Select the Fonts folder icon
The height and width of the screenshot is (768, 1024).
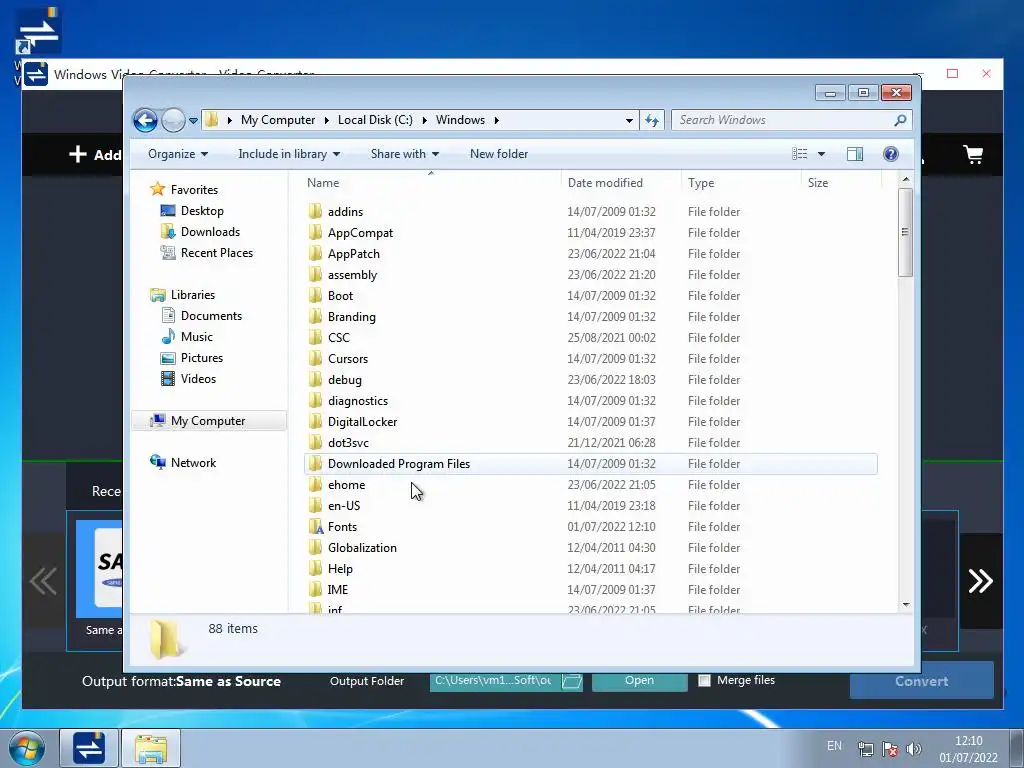[x=315, y=527]
